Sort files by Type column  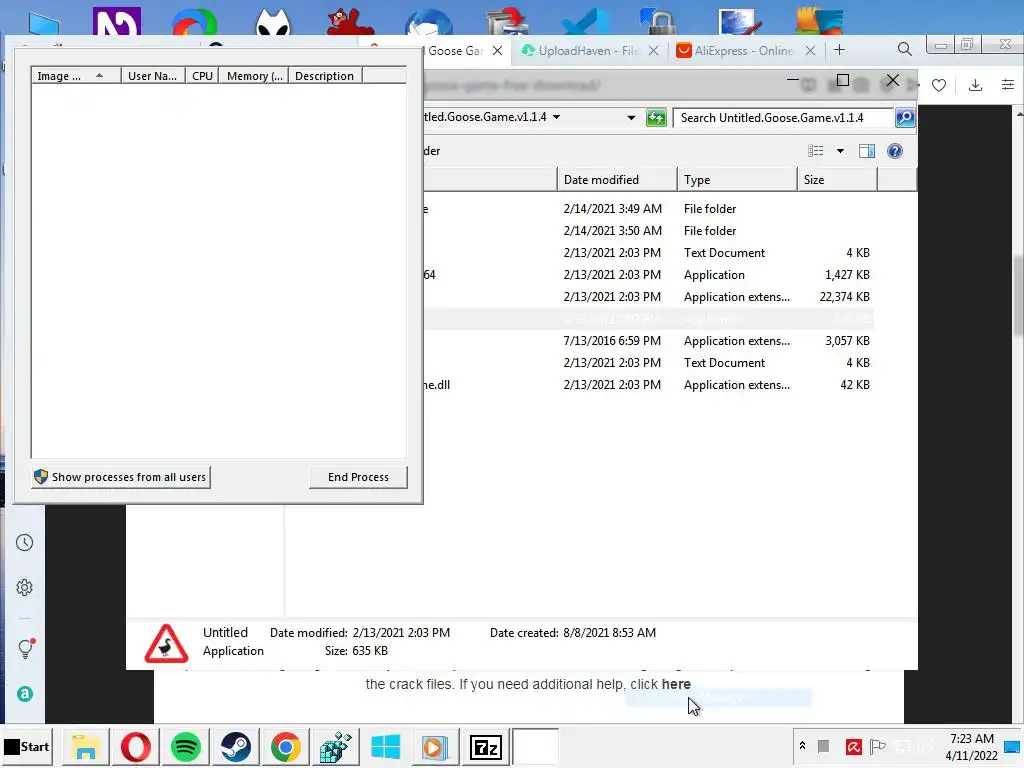tap(737, 180)
